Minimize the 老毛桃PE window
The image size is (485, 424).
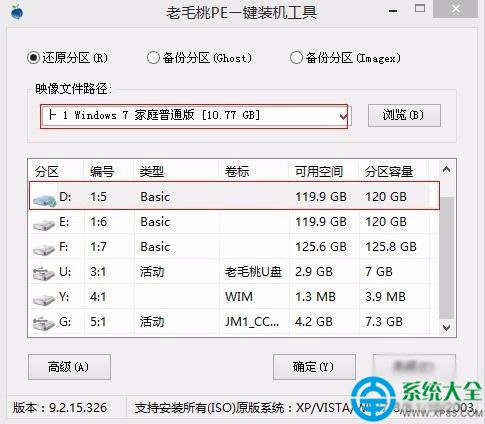393,11
